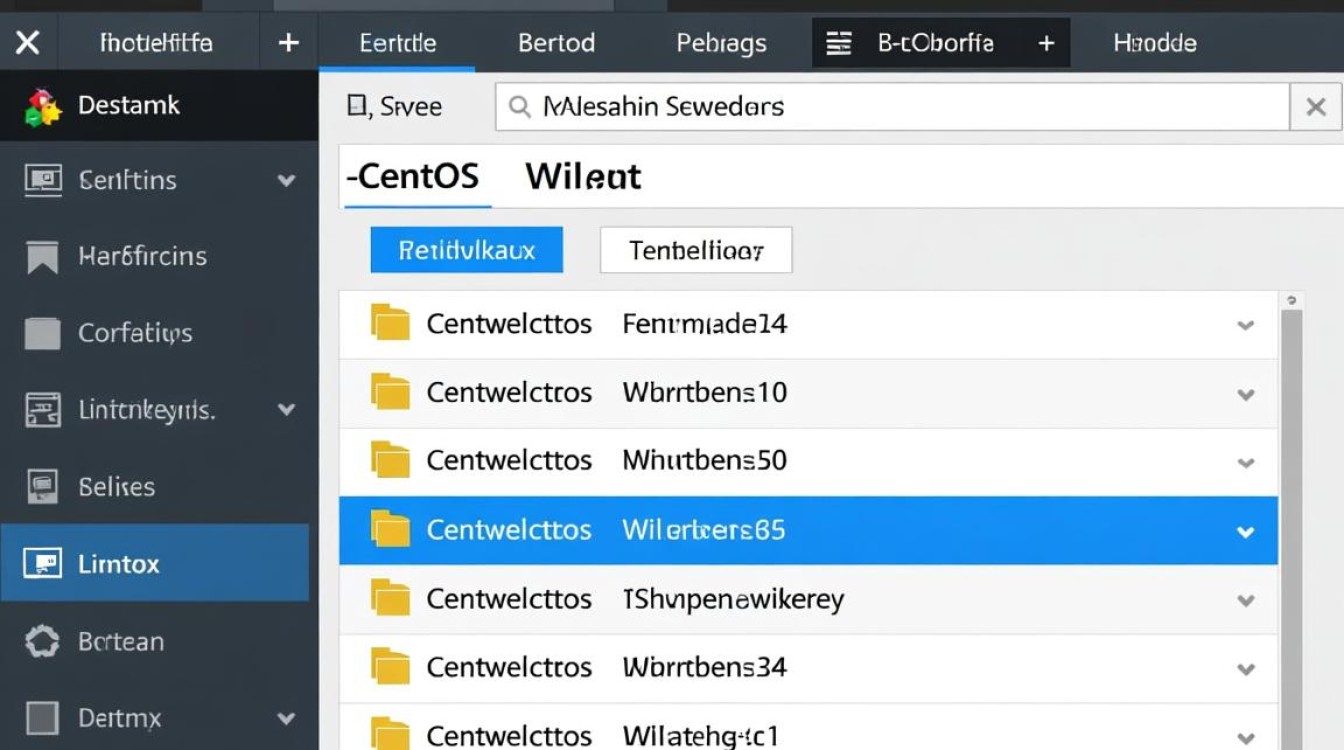This screenshot has height=750, width=1344.
Task: Expand the Senftins sidebar section chevron
Action: [286, 181]
